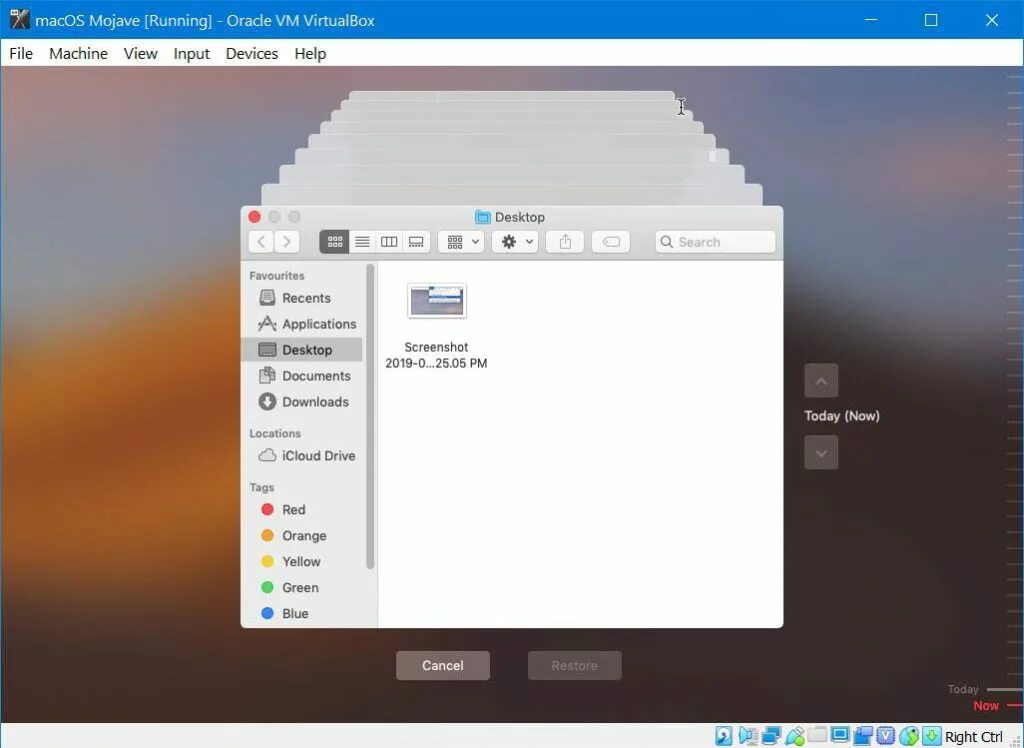Open the Input menu
Image resolution: width=1024 pixels, height=748 pixels.
coord(191,54)
